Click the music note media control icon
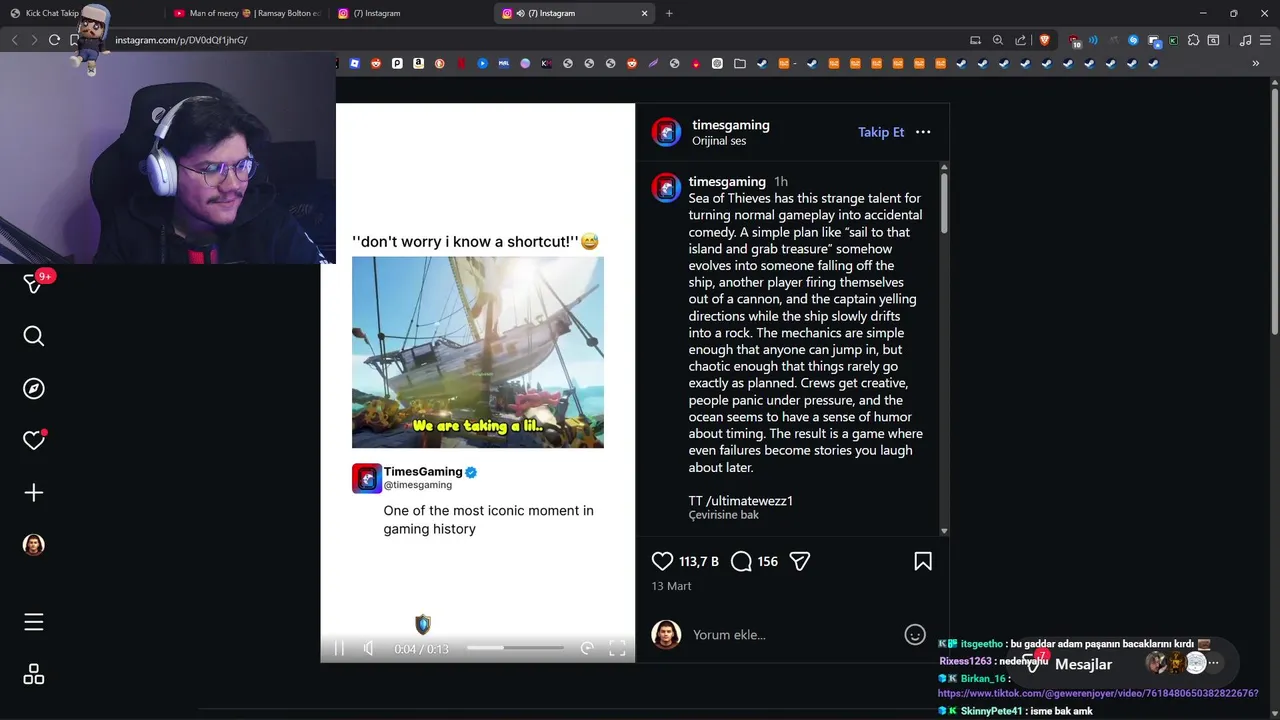Image resolution: width=1280 pixels, height=720 pixels. (1245, 40)
